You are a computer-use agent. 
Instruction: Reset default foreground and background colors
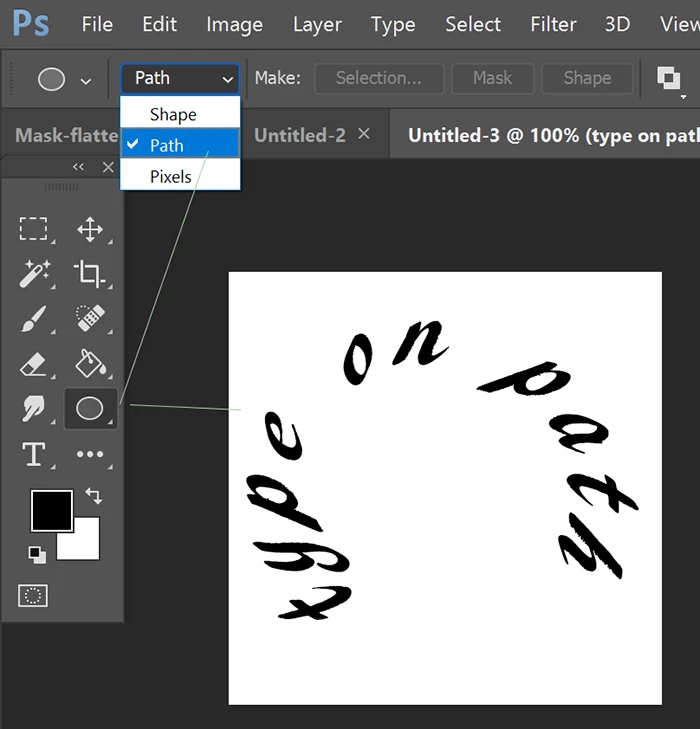(37, 555)
